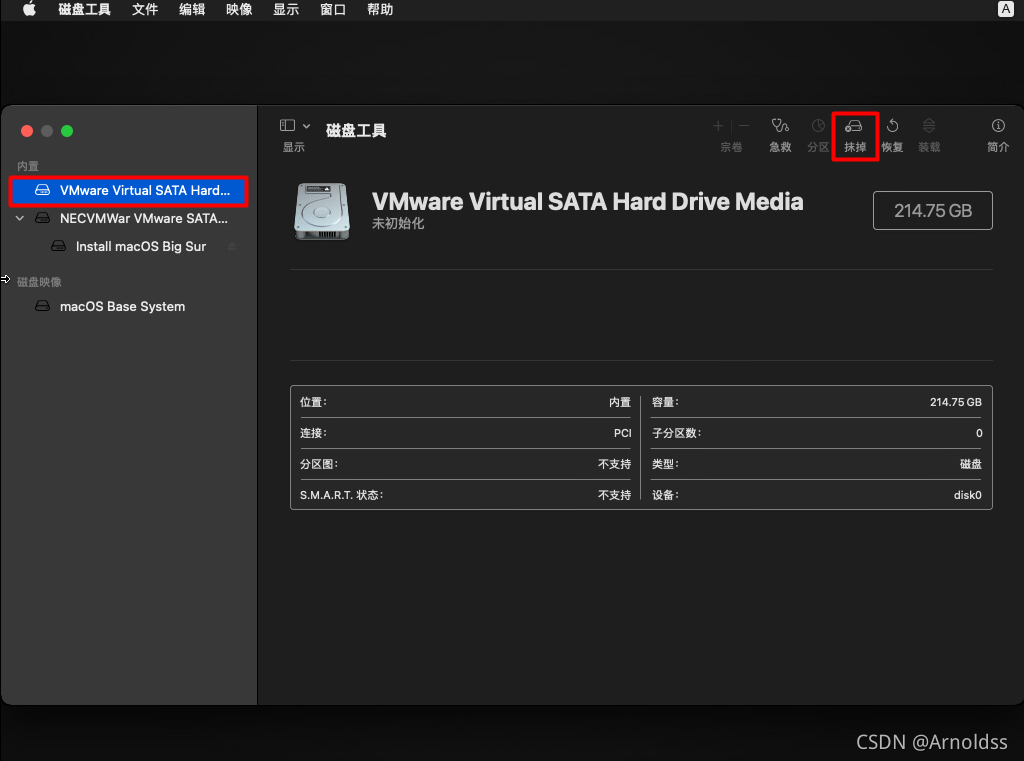Open the 窗口 menu

click(x=333, y=9)
